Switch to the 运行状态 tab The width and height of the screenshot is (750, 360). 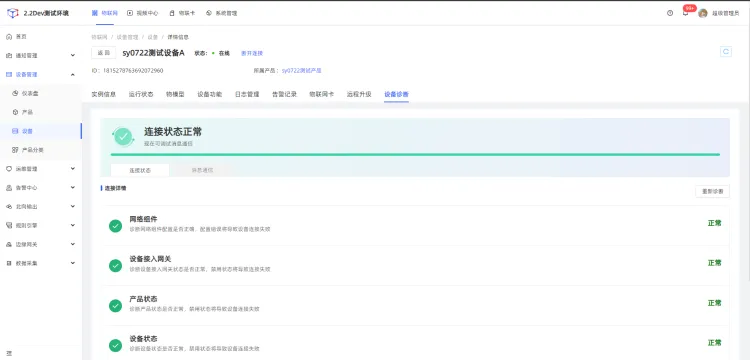[x=141, y=94]
